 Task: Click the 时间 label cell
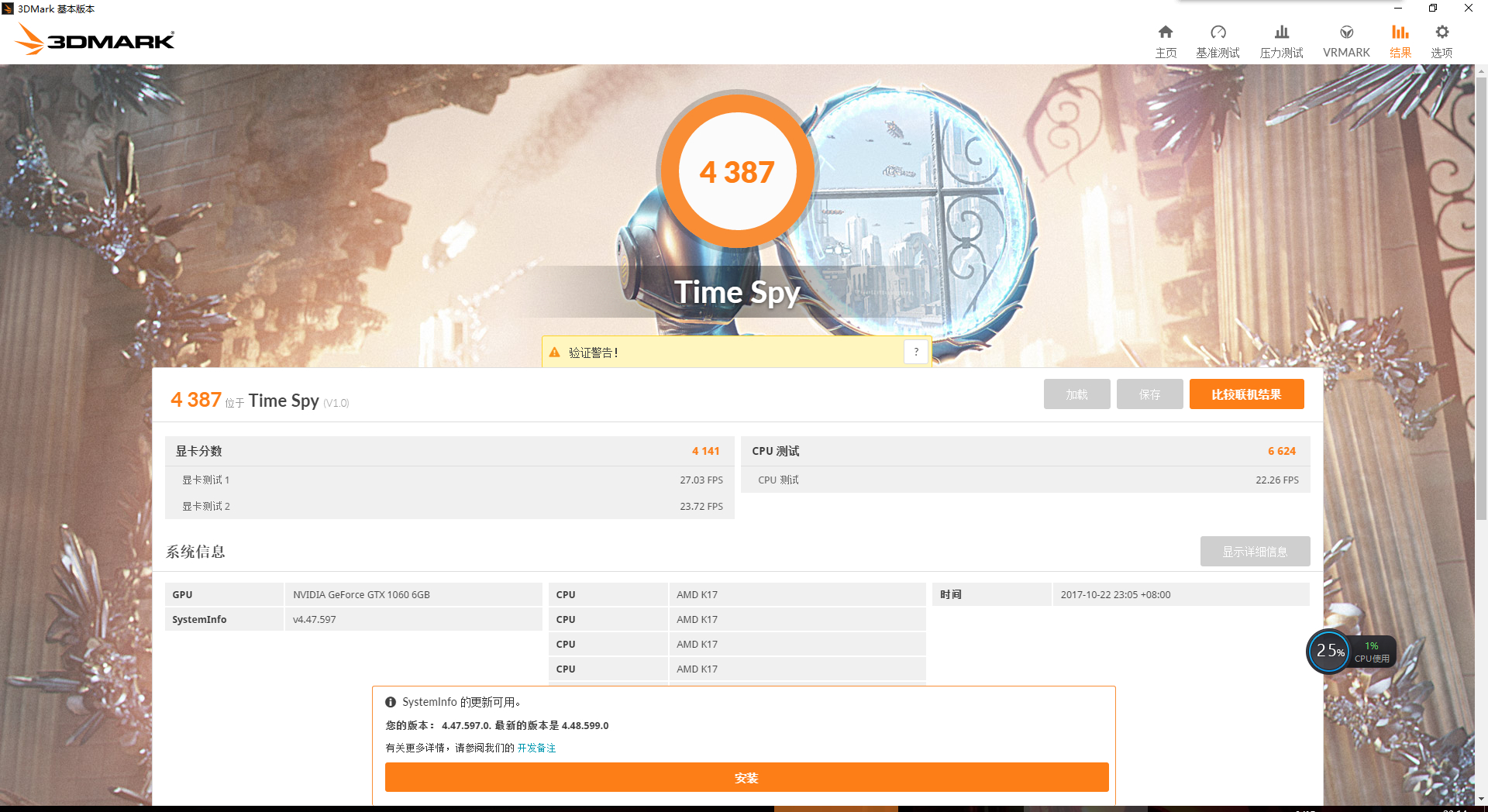[x=991, y=594]
